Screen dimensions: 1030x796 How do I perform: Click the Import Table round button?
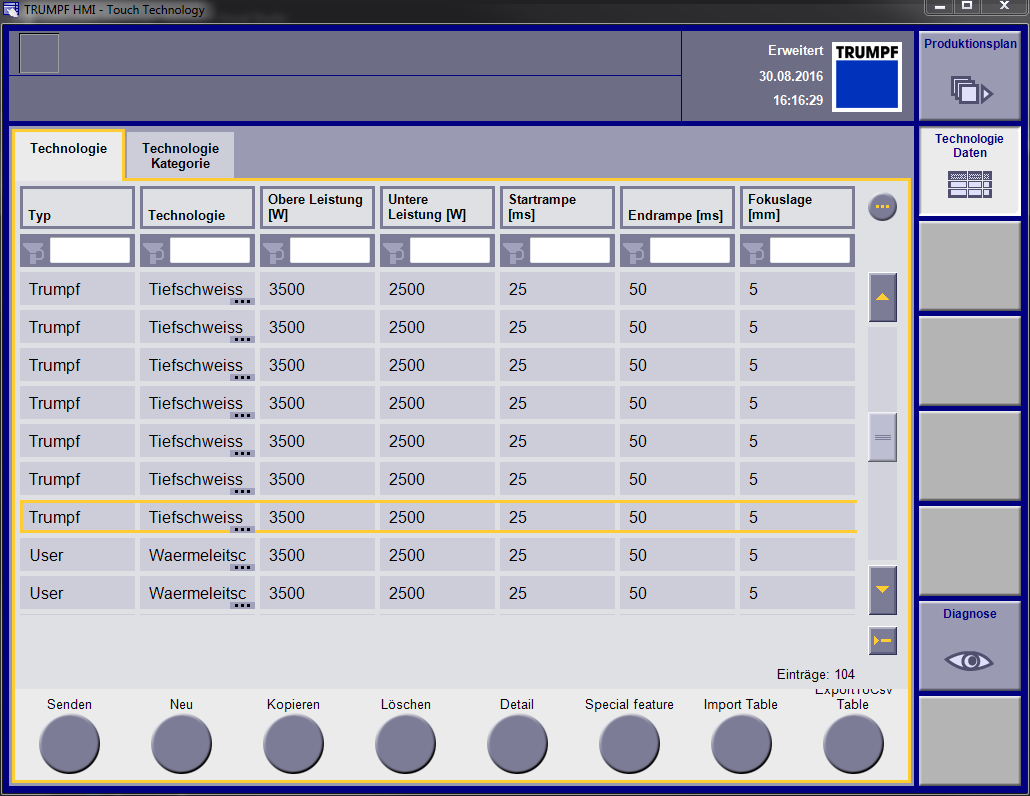741,743
